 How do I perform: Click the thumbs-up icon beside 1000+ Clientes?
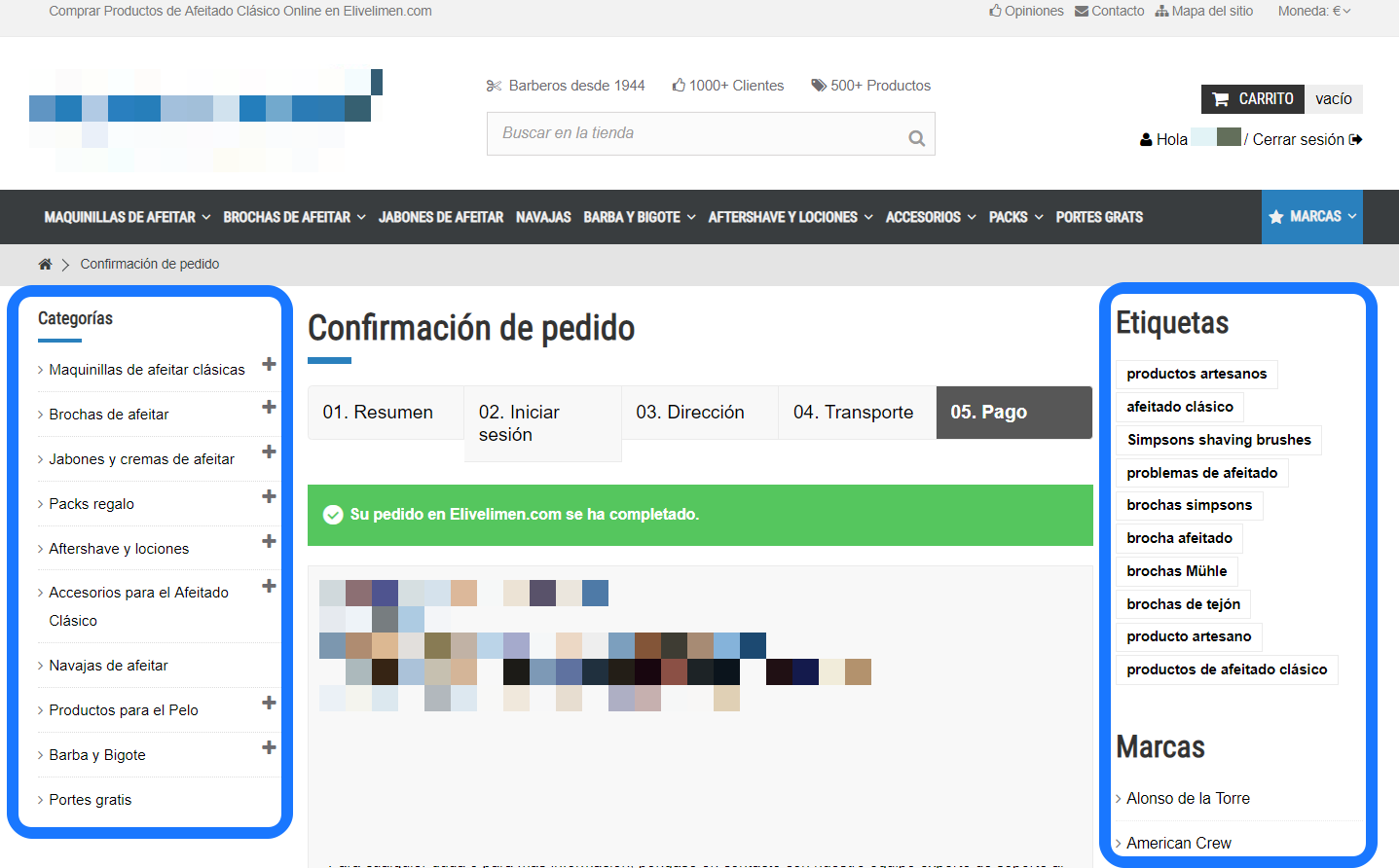click(679, 85)
